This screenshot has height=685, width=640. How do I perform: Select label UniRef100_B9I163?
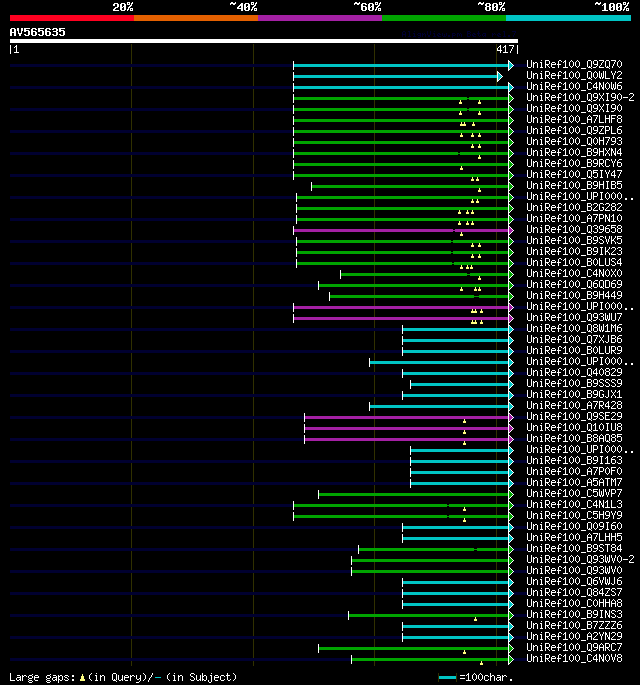(574, 460)
